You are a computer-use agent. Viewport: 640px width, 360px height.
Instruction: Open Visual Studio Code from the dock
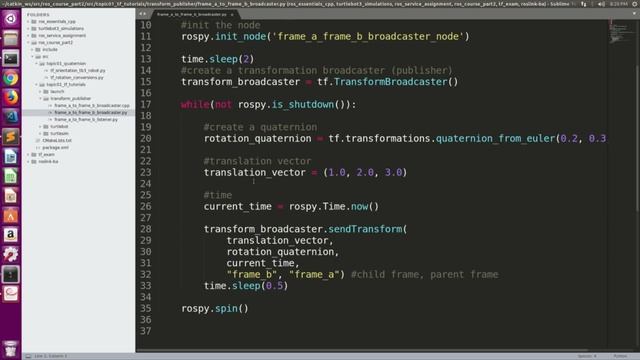[11, 117]
